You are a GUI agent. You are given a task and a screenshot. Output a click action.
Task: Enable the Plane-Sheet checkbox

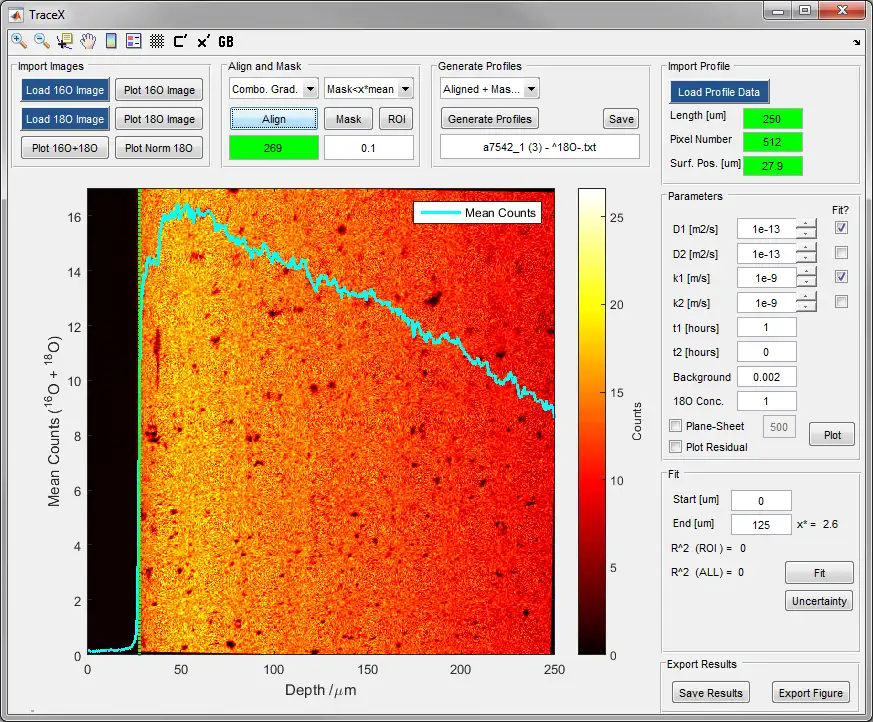pyautogui.click(x=676, y=427)
